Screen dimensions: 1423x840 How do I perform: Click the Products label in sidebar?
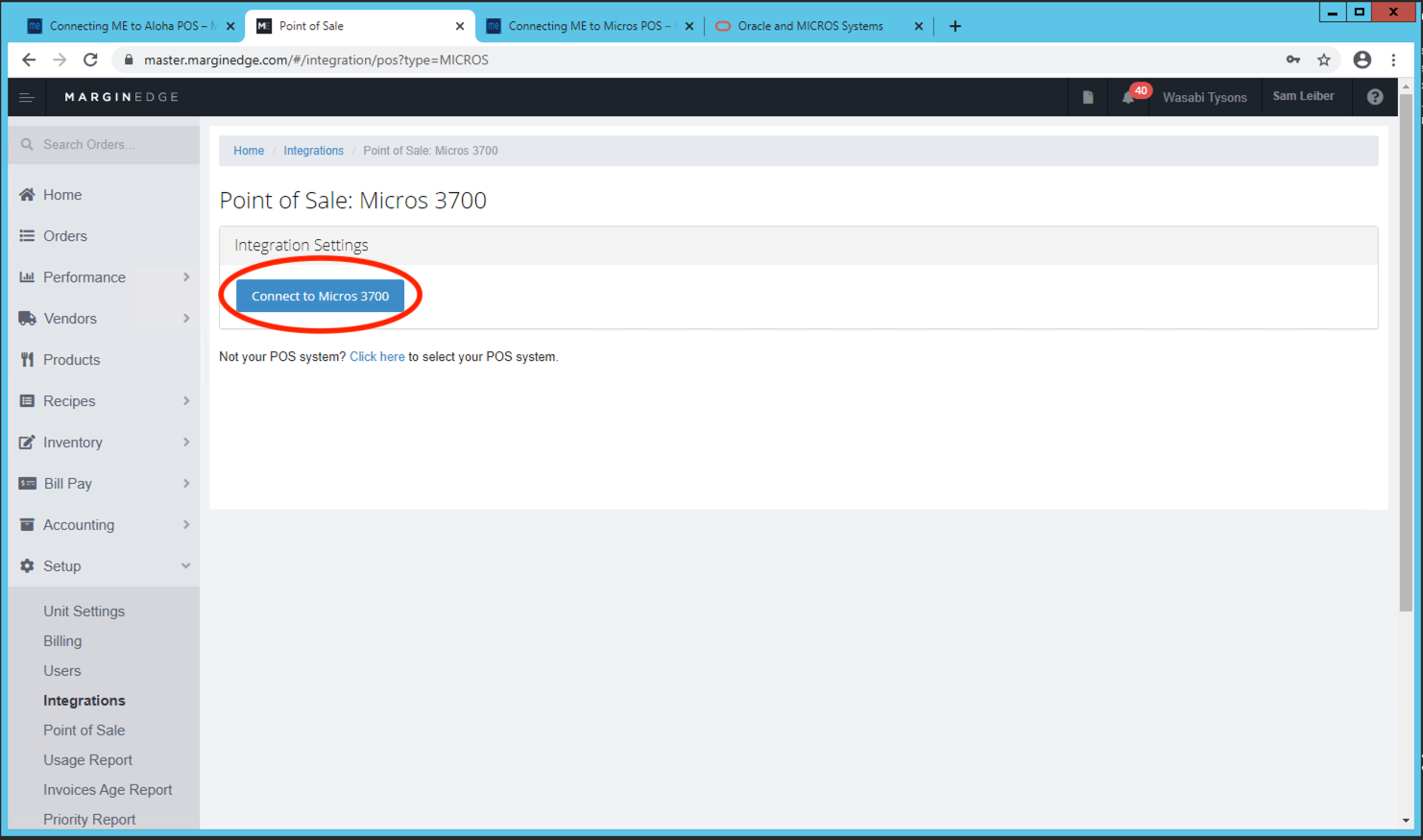point(71,360)
